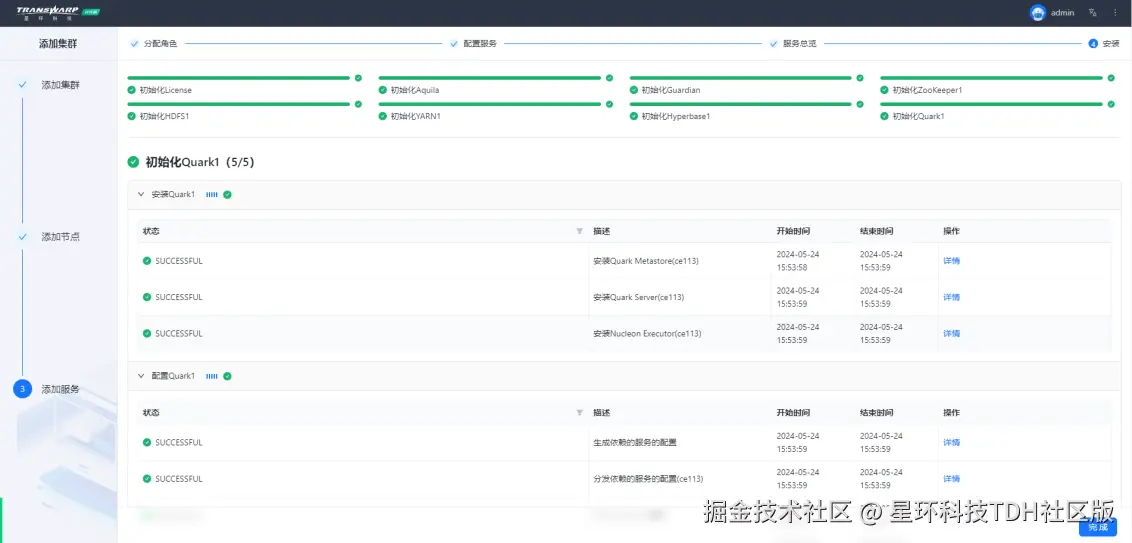Open the admin user avatar
1132x543 pixels.
tap(1038, 13)
